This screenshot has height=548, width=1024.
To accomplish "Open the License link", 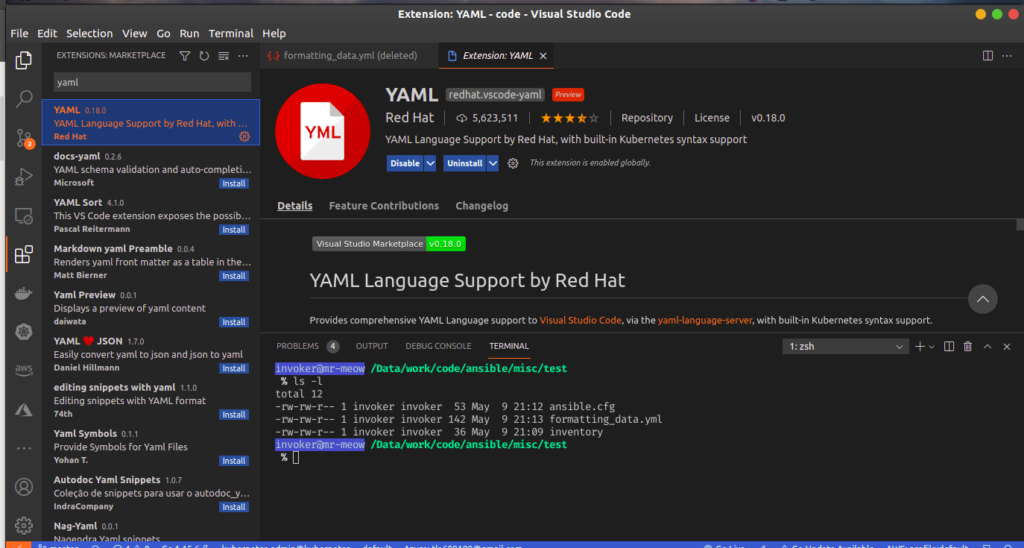I will tap(712, 118).
